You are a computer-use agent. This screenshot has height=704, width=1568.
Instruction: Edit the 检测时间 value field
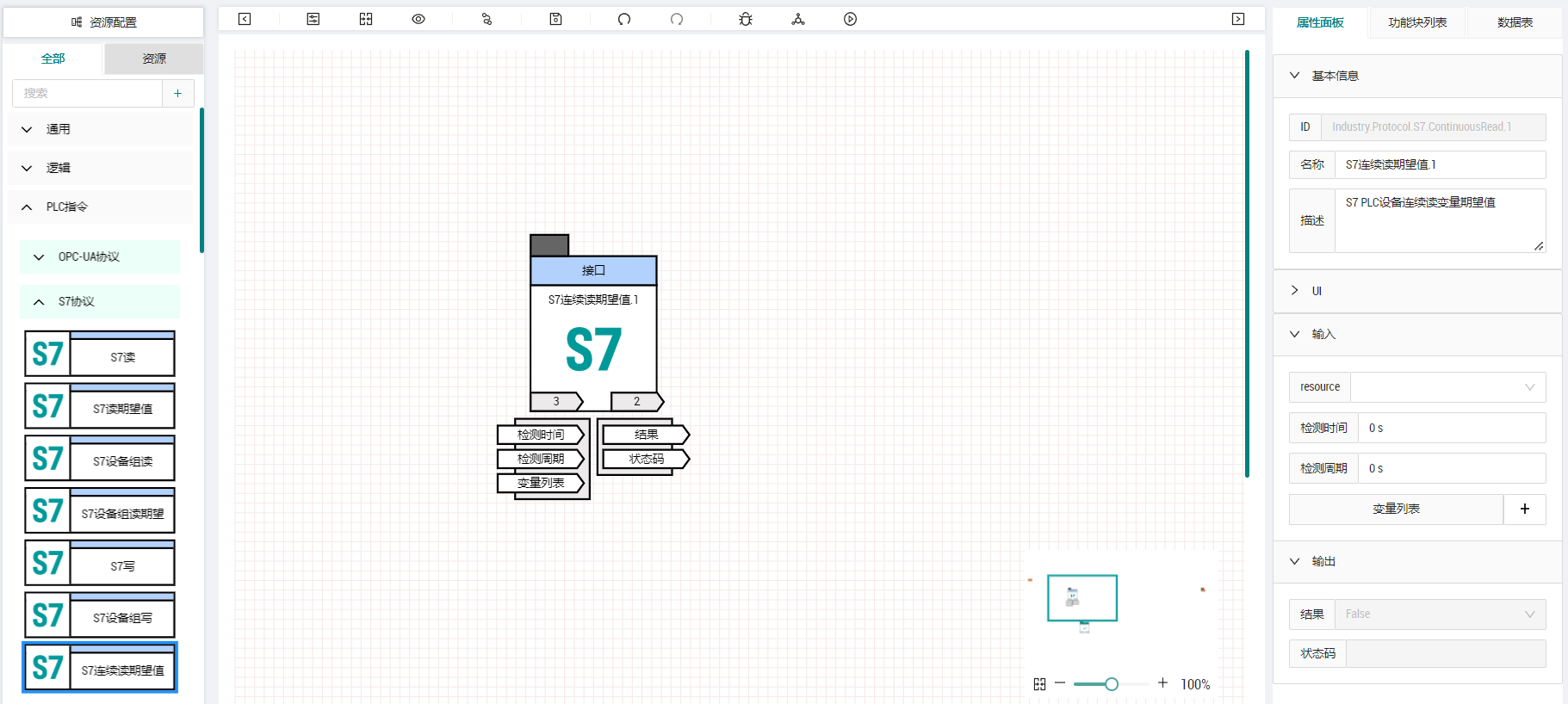click(1452, 428)
